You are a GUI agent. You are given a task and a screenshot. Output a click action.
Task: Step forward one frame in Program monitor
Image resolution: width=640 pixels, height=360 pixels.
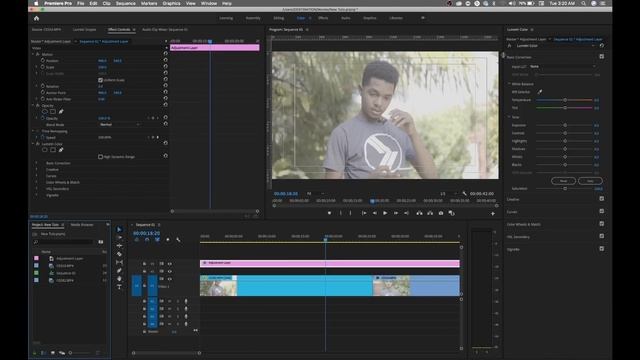pyautogui.click(x=396, y=213)
